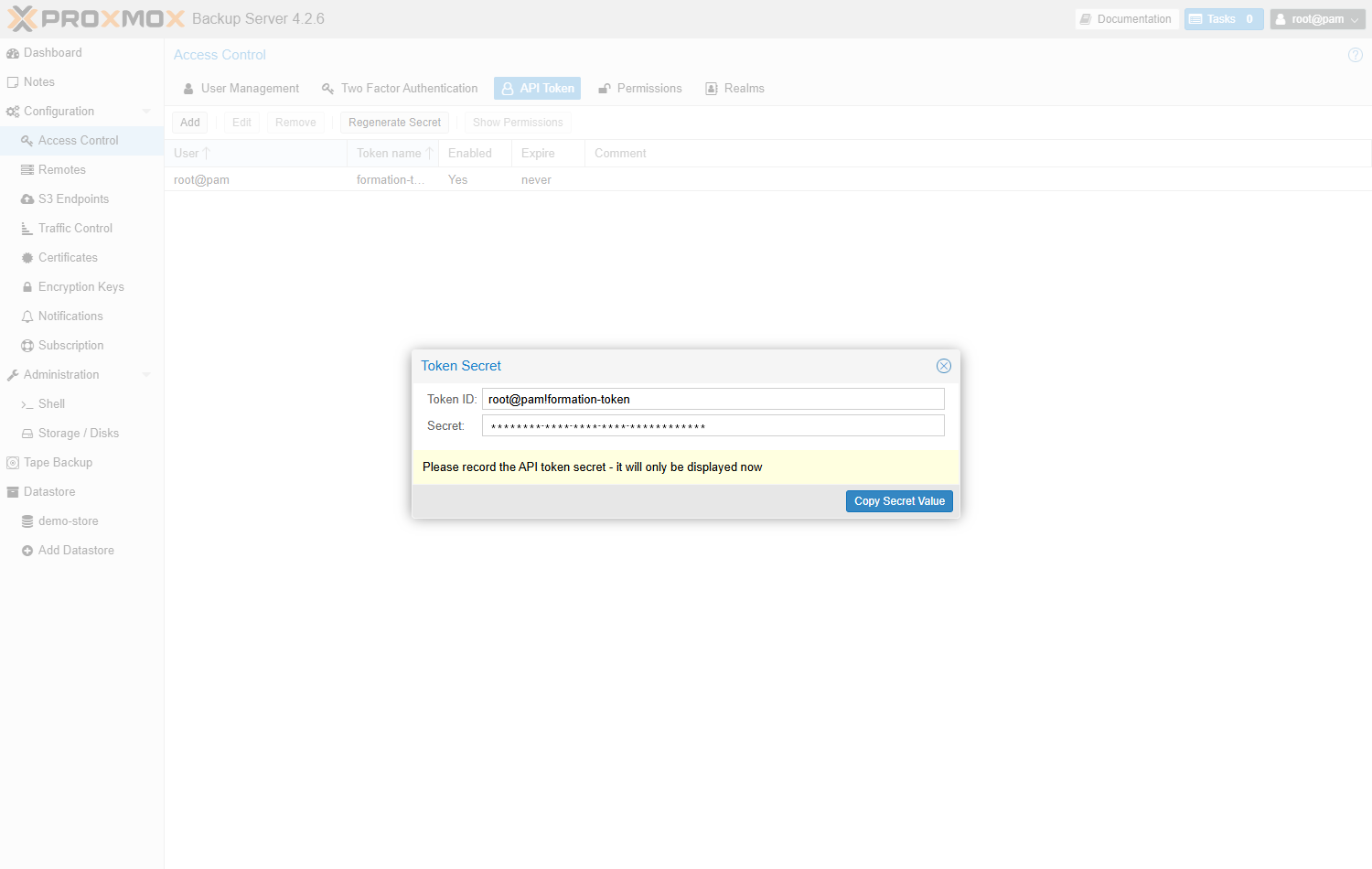Select the root@pam token row
Image resolution: width=1372 pixels, height=869 pixels.
point(767,179)
